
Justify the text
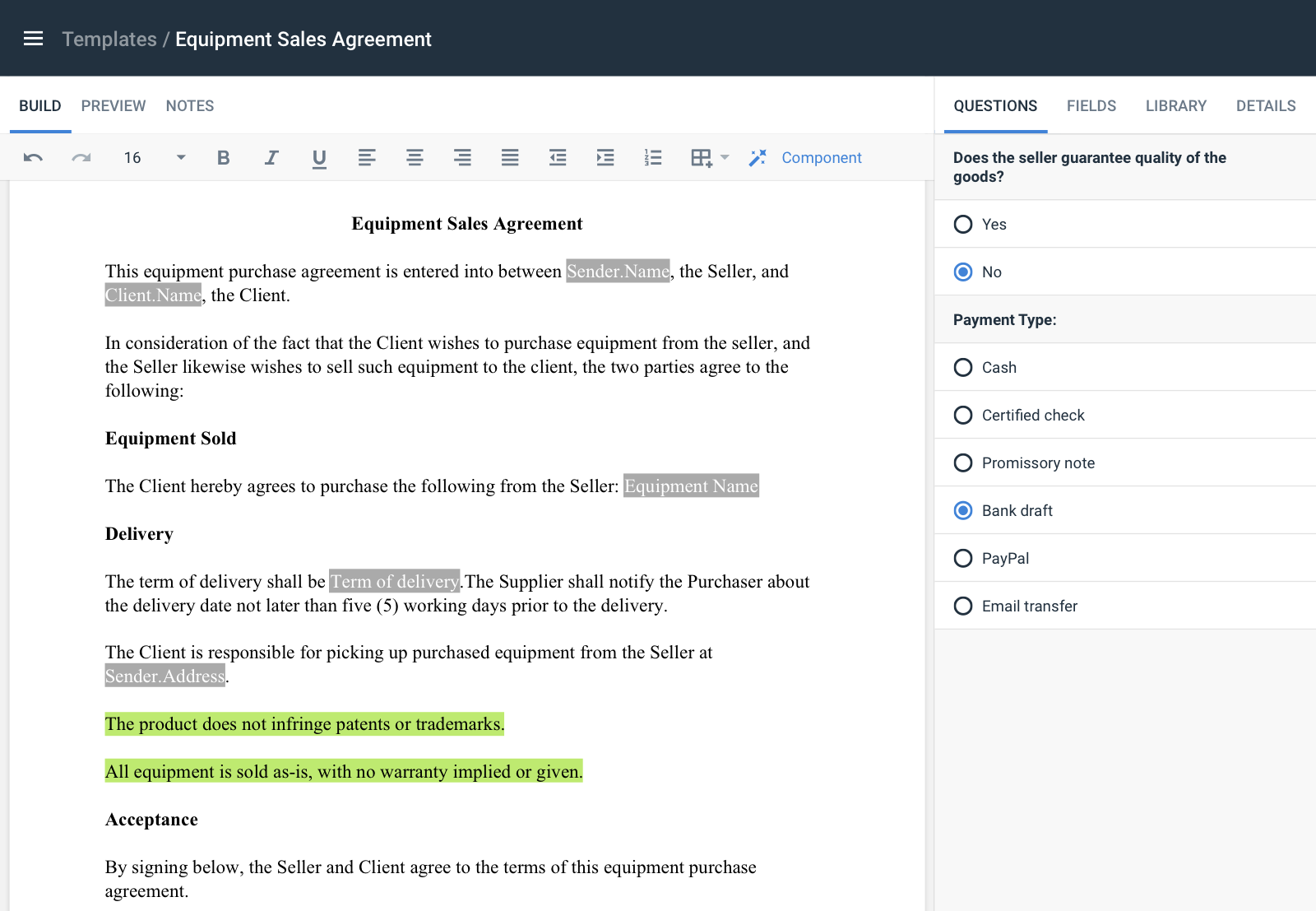click(510, 157)
